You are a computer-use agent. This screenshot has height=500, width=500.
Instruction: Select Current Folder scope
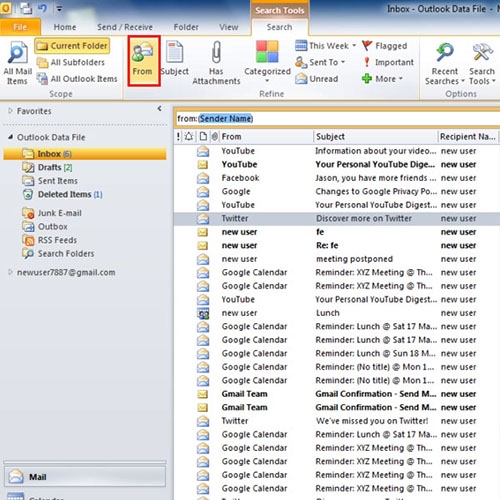72,46
